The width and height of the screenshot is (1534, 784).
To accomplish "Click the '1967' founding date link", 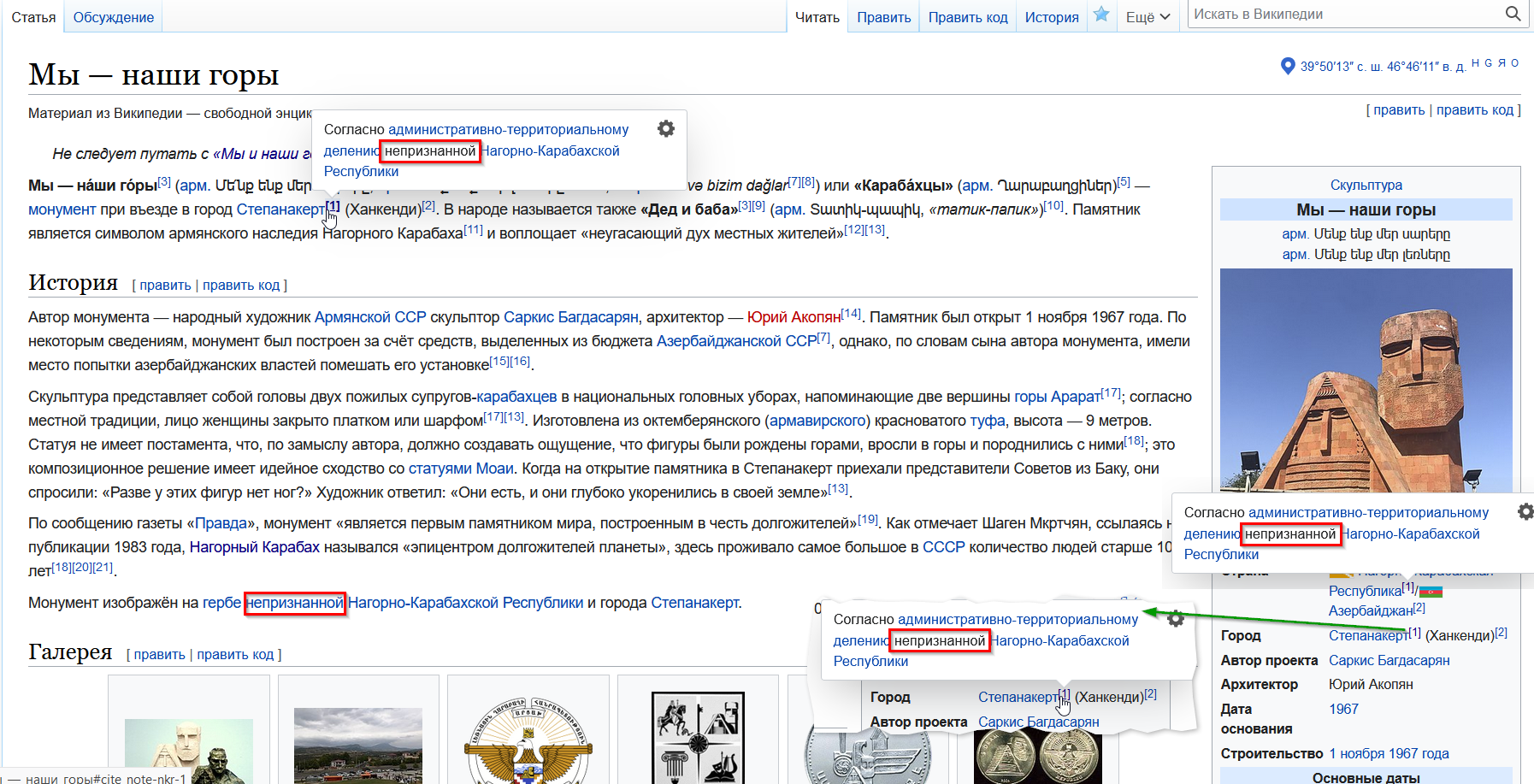I will coord(1343,710).
